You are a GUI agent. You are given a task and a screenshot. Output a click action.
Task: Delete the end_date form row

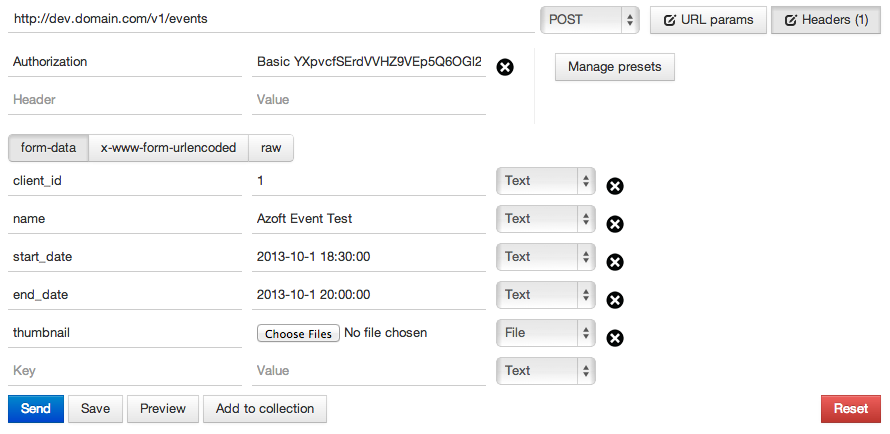[615, 300]
